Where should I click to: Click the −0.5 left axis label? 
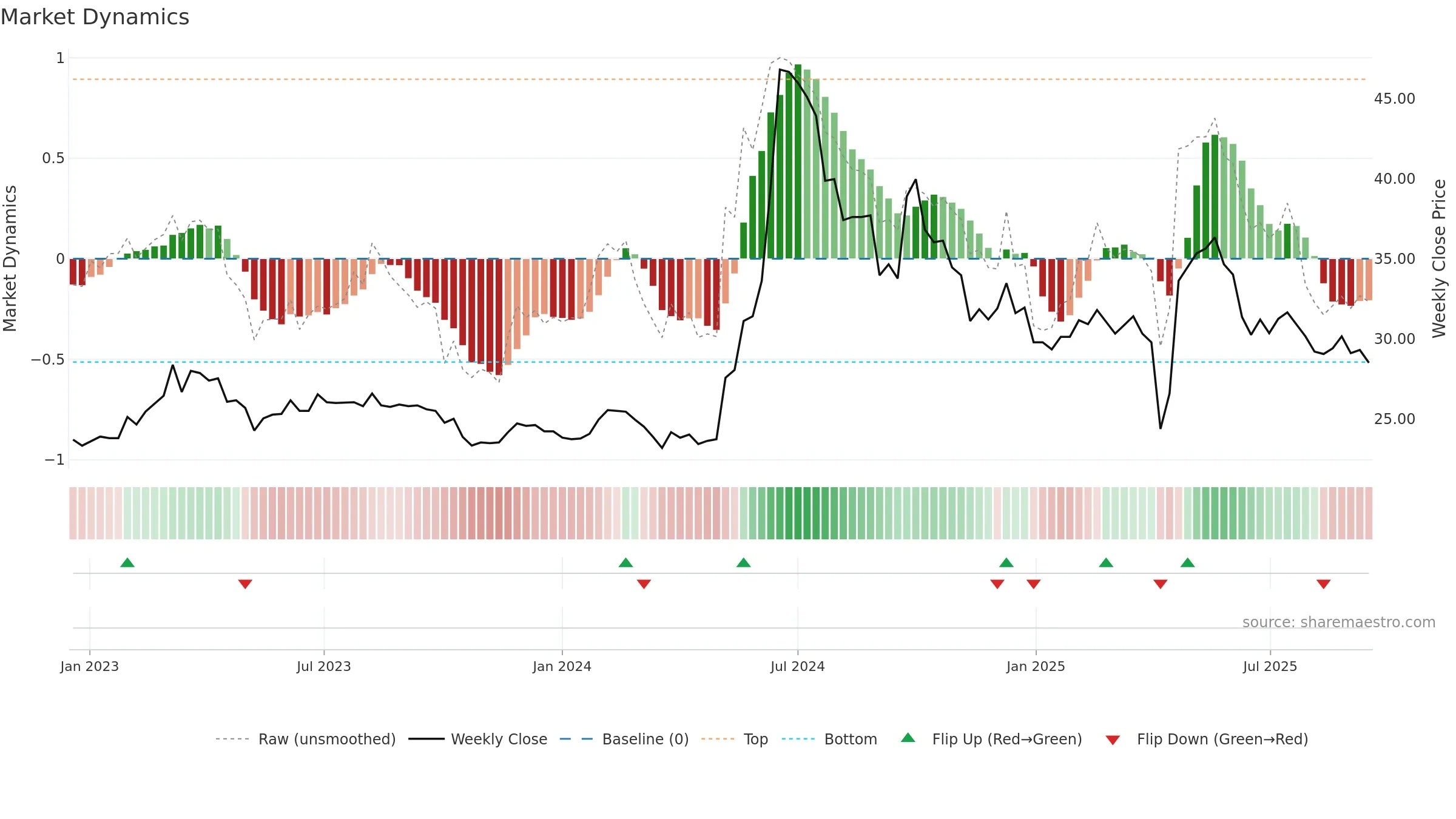[48, 359]
